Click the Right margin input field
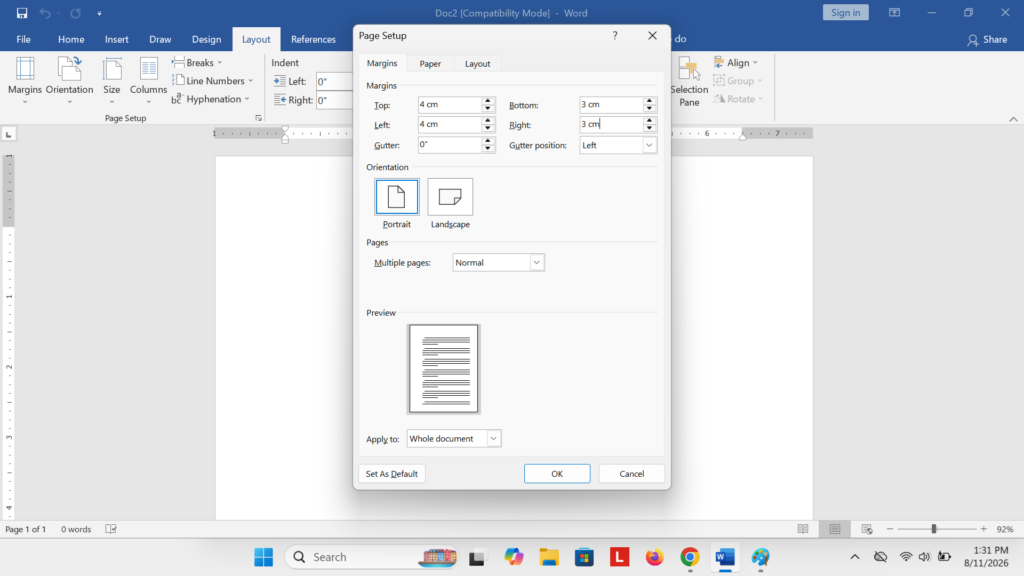This screenshot has width=1024, height=576. click(611, 124)
